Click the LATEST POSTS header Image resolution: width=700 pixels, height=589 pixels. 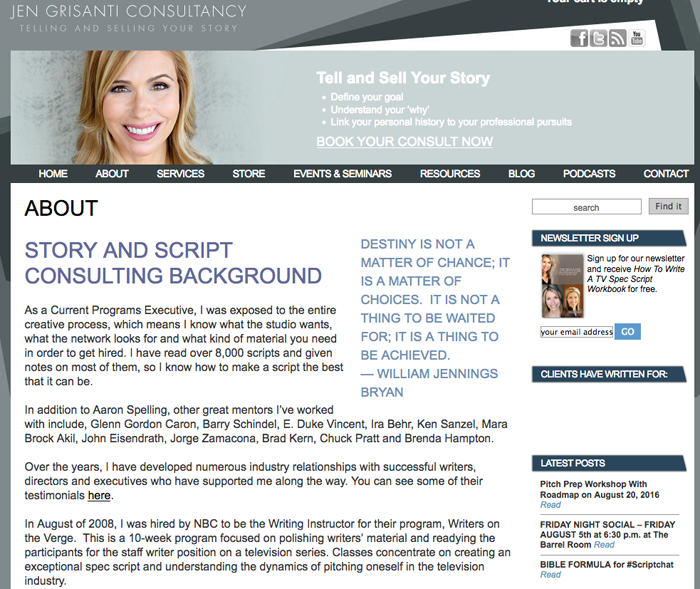pos(609,463)
